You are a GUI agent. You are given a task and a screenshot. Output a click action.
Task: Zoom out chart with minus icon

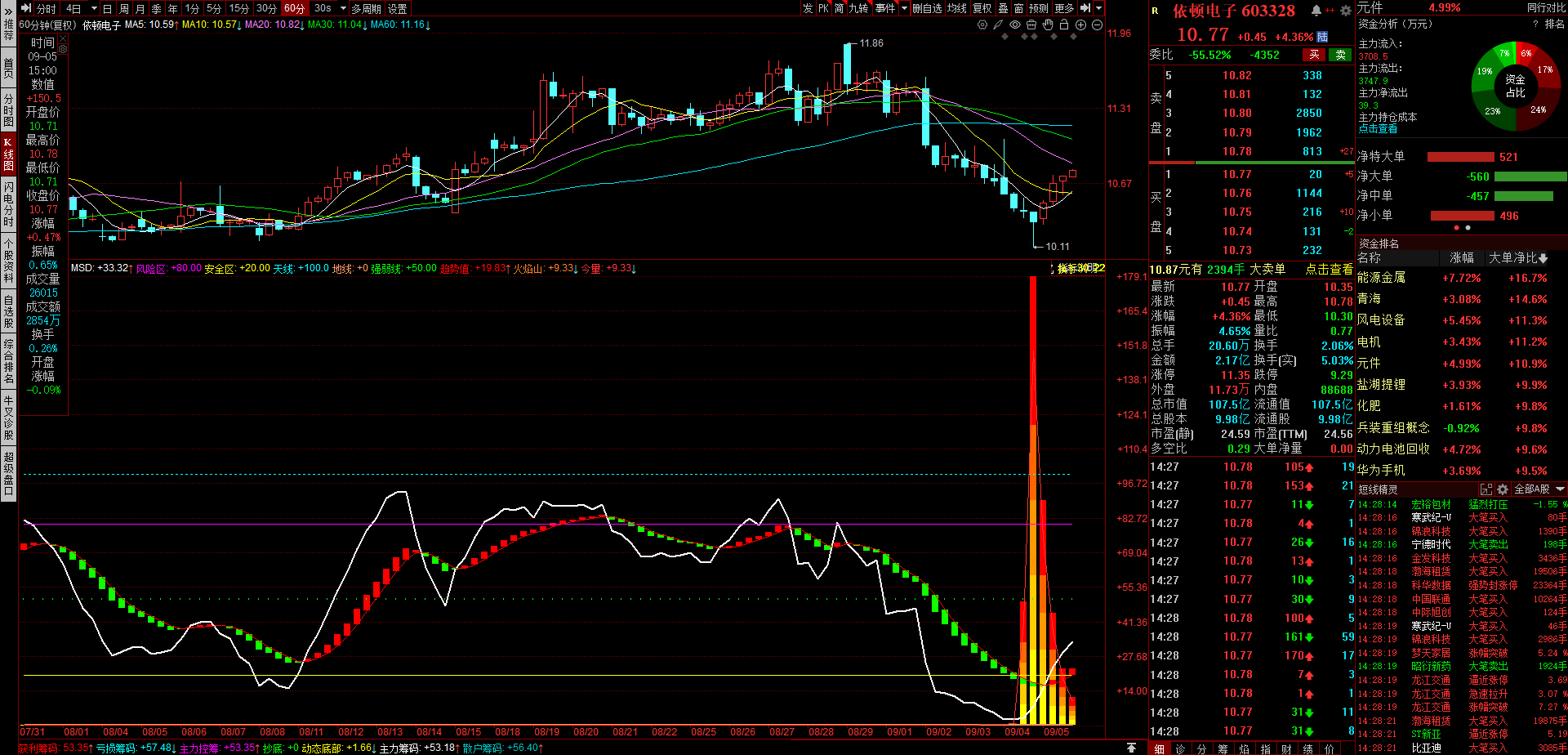click(1097, 25)
